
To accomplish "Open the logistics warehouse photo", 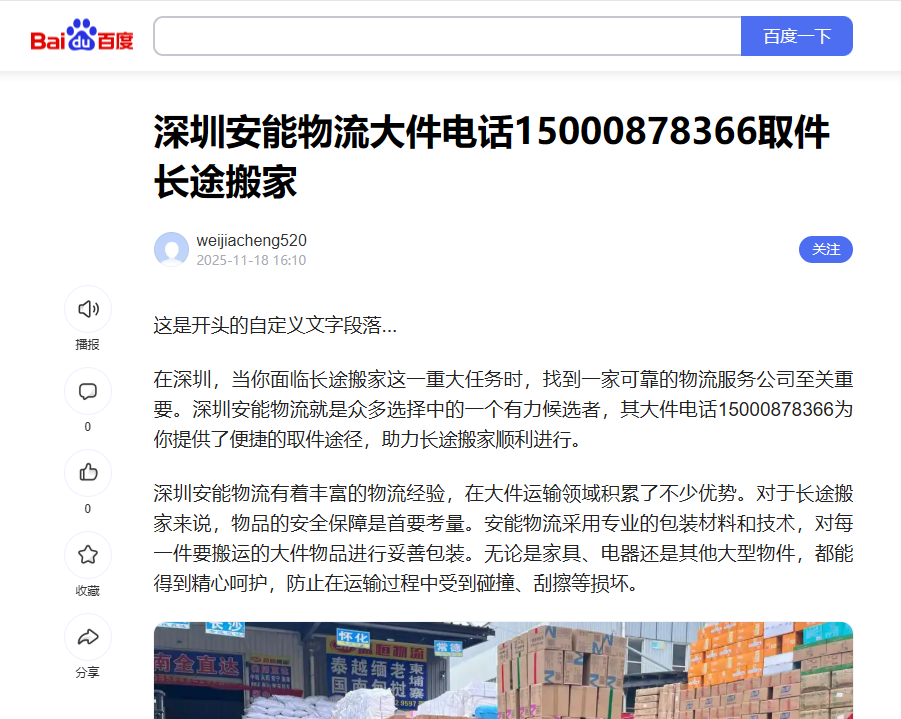I will click(x=503, y=670).
